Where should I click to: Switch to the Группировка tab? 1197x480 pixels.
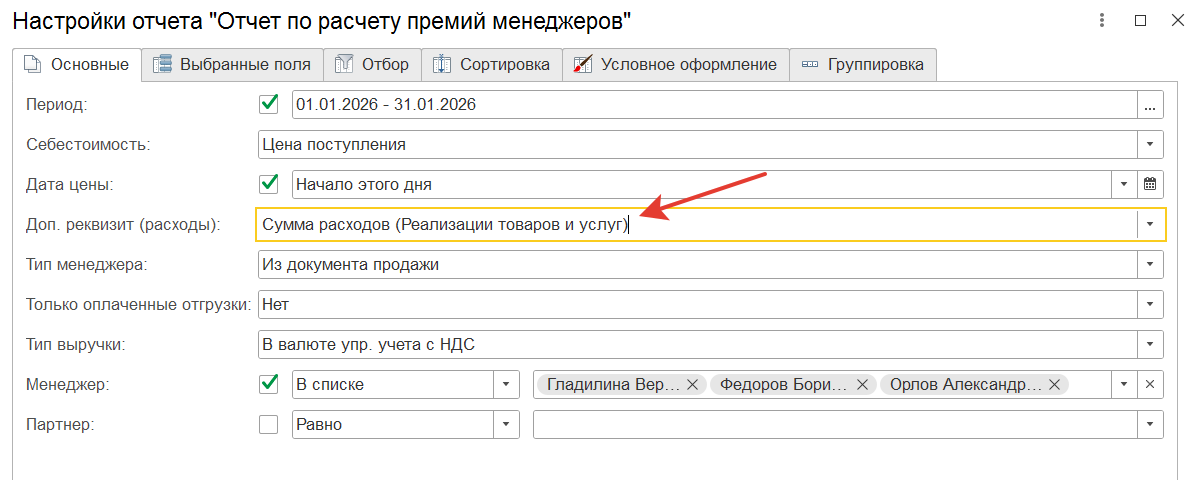point(863,65)
